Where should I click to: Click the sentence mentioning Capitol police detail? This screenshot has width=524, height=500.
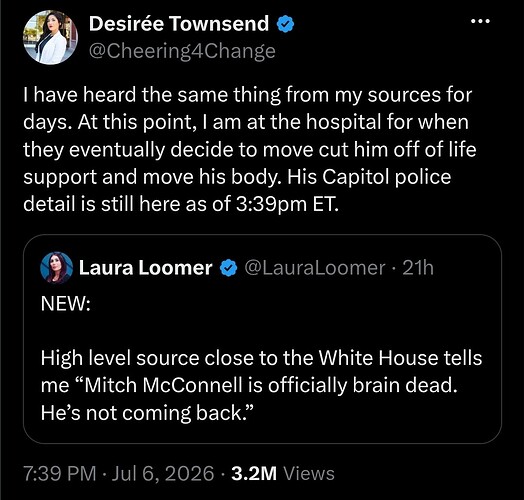click(237, 190)
